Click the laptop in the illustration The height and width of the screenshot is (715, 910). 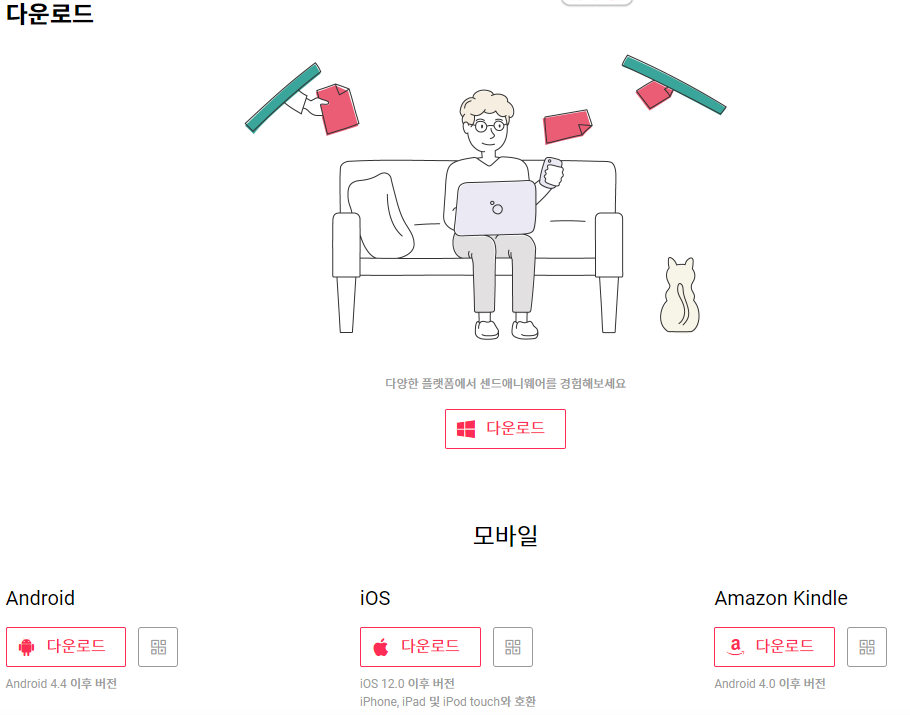495,208
